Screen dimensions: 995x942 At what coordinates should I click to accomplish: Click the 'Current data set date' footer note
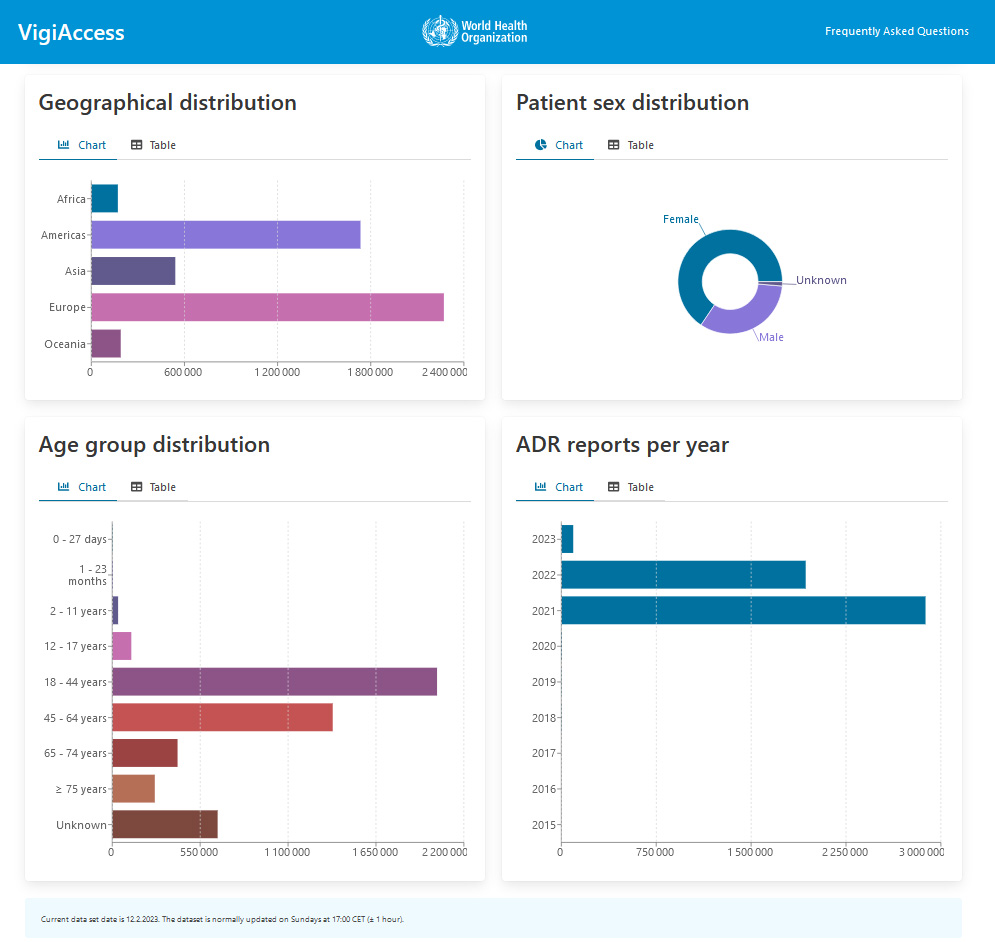point(222,919)
